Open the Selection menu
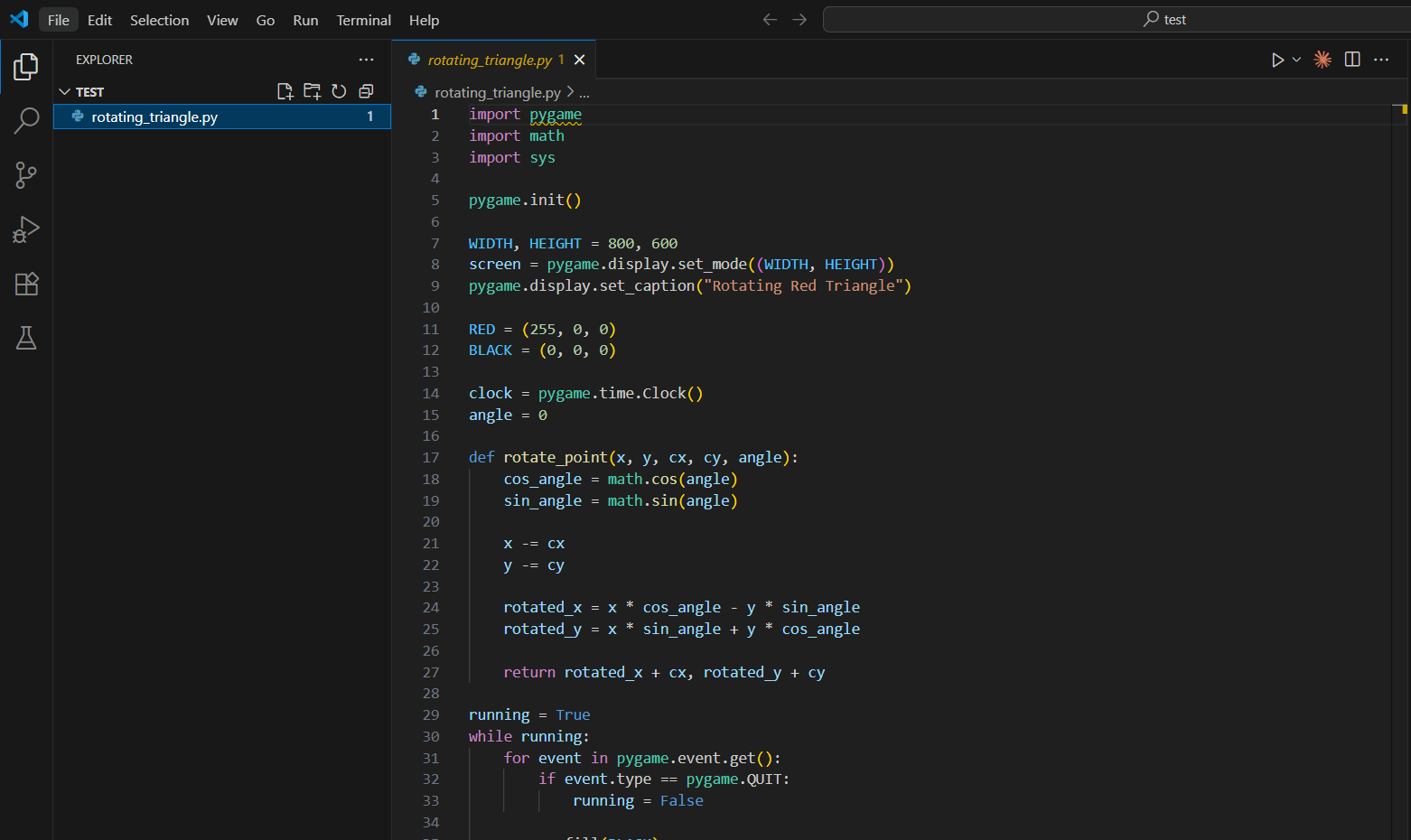The image size is (1411, 840). pos(159,20)
